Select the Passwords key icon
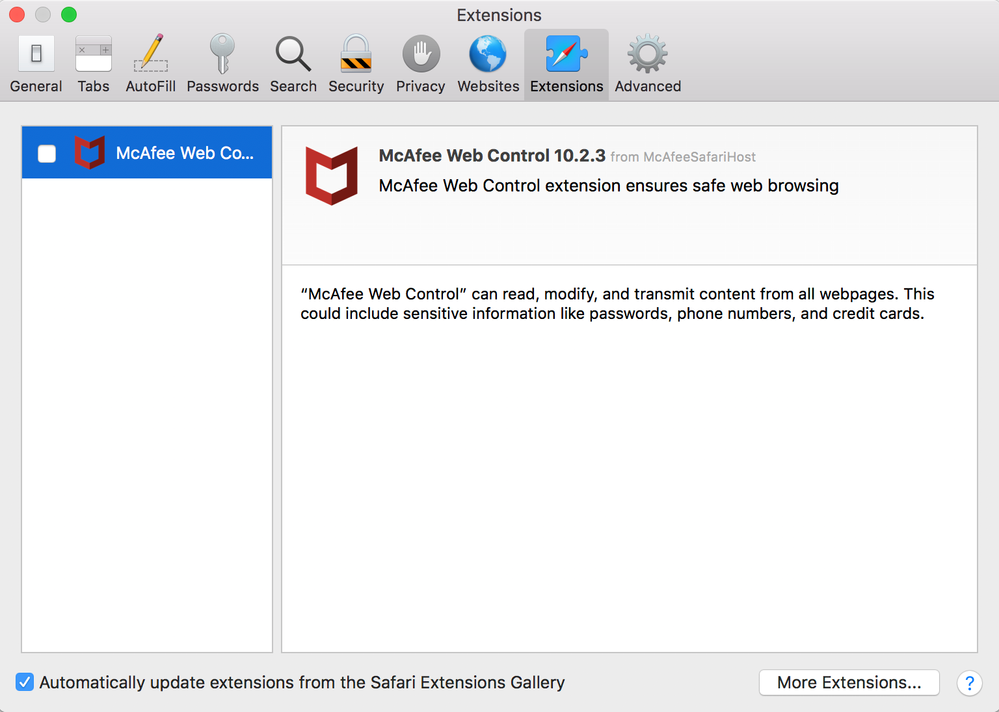The width and height of the screenshot is (999, 712). click(x=222, y=65)
